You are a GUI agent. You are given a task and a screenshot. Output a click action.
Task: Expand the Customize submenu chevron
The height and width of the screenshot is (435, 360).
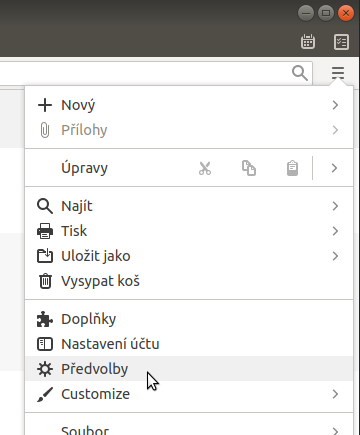click(335, 394)
